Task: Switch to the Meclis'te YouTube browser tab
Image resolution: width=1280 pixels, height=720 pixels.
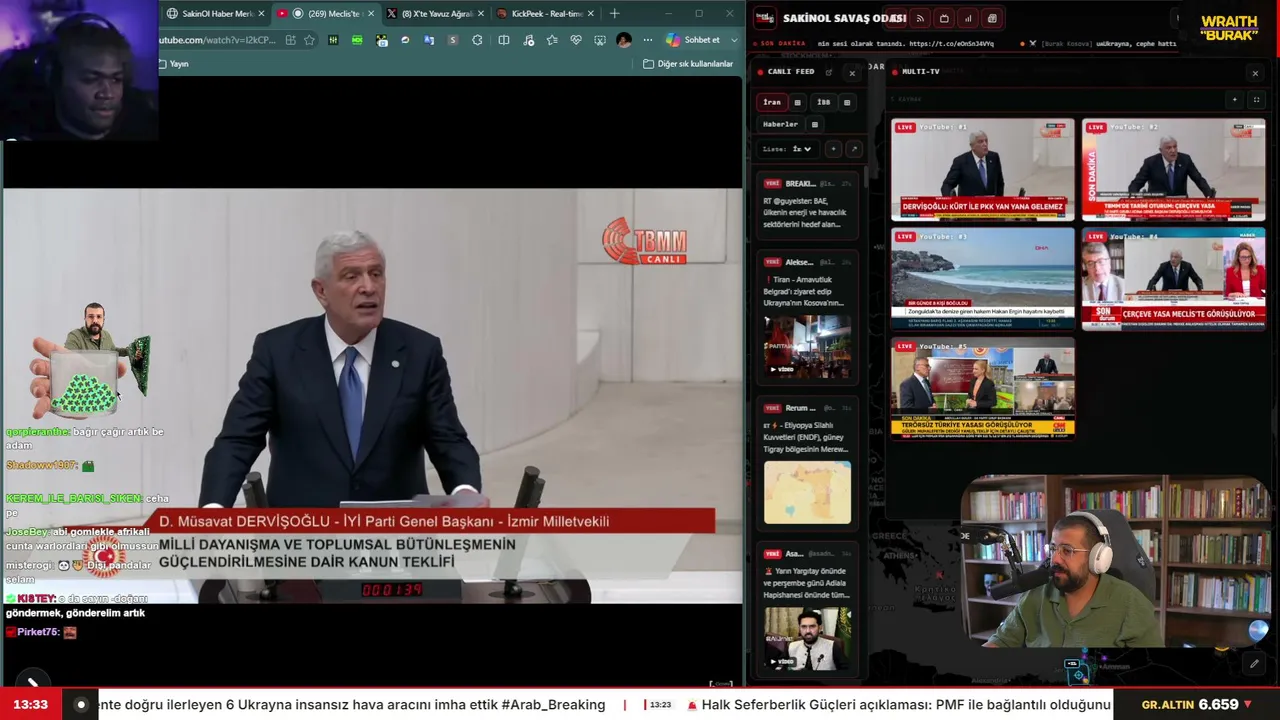Action: click(x=324, y=14)
